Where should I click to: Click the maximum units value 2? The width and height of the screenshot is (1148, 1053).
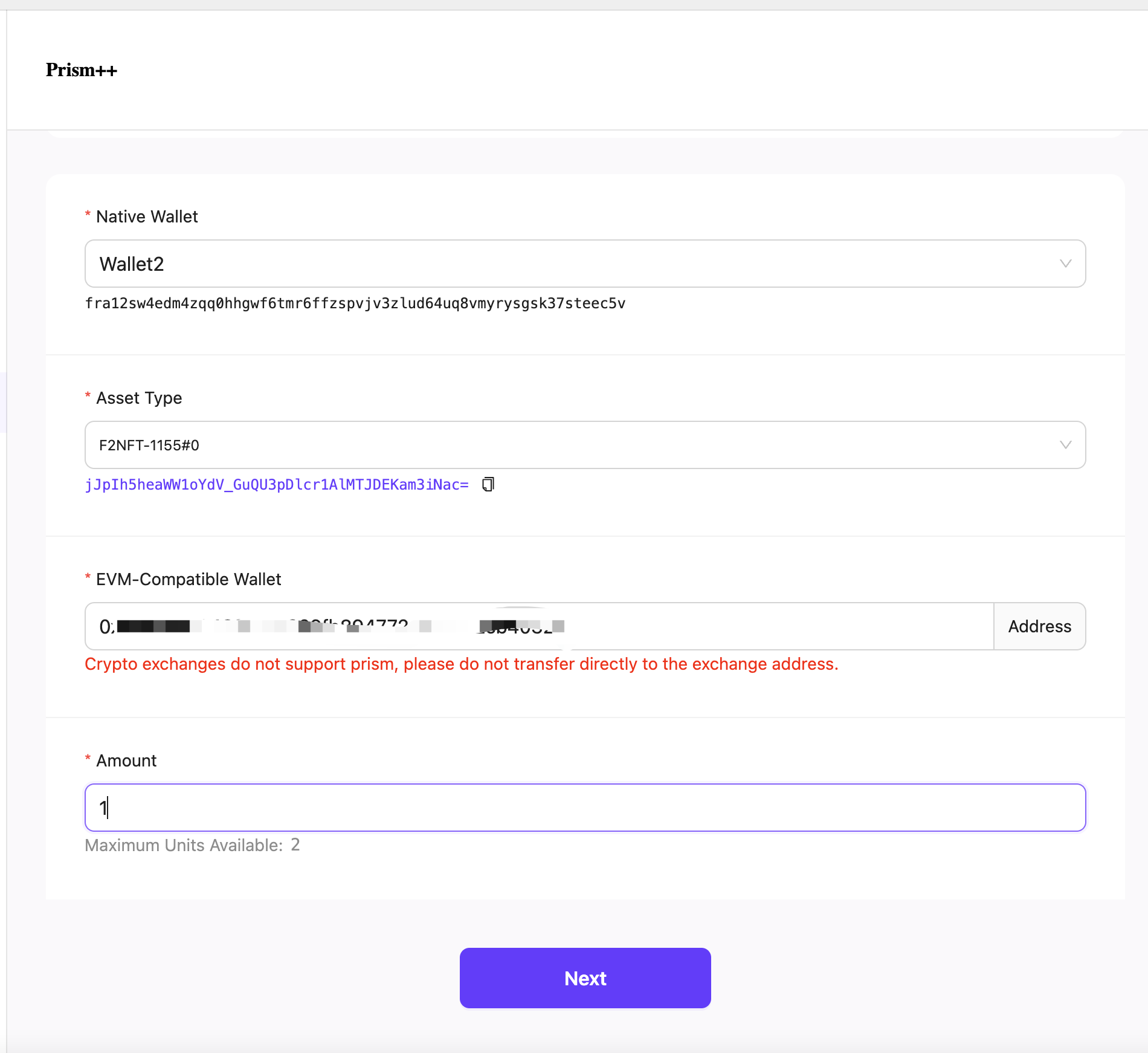(x=295, y=844)
